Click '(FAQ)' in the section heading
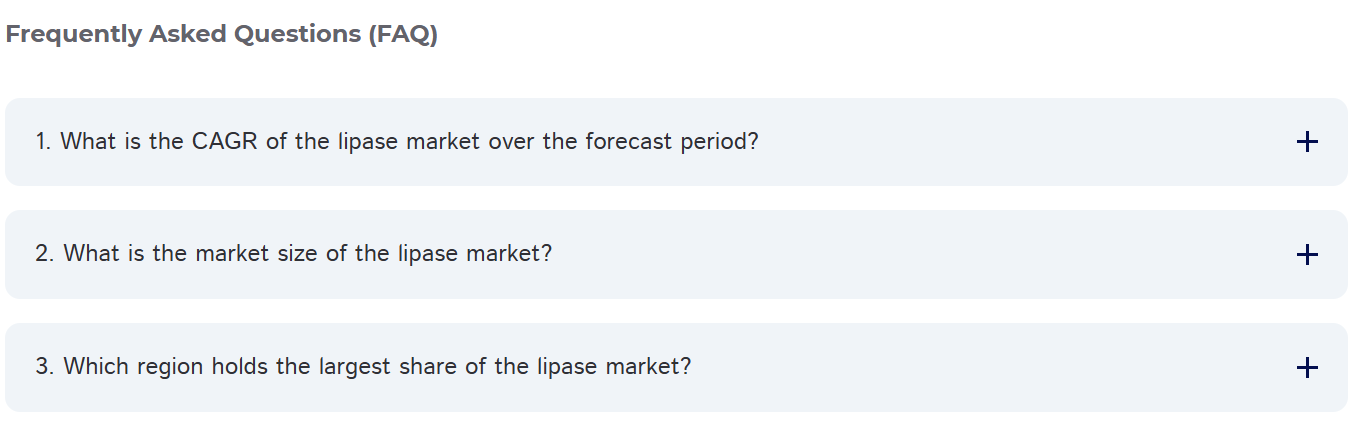Screen dimensions: 1365x430 403,34
